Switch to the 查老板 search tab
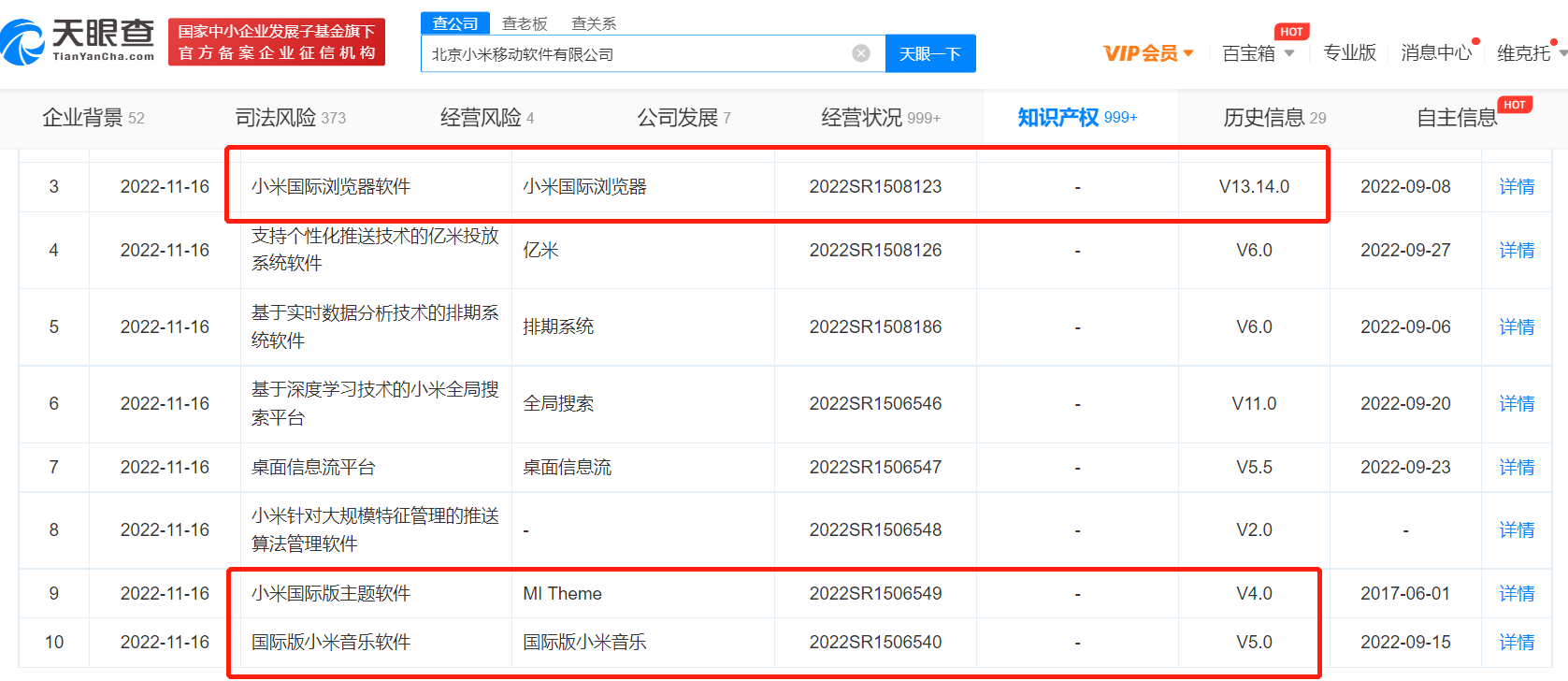Viewport: 1568px width, 681px height. point(525,23)
